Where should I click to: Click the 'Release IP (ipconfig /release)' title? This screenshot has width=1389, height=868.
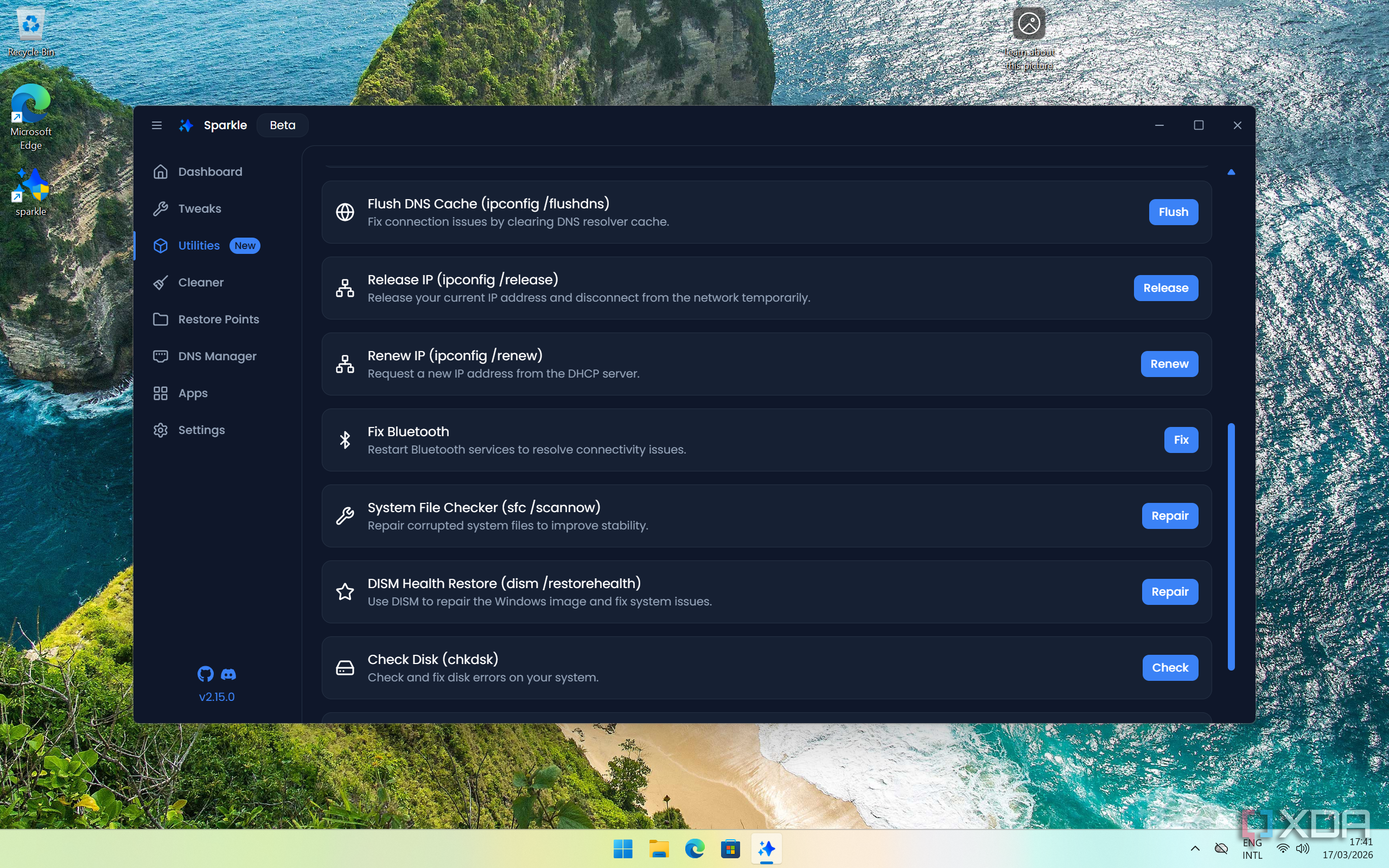(x=463, y=279)
